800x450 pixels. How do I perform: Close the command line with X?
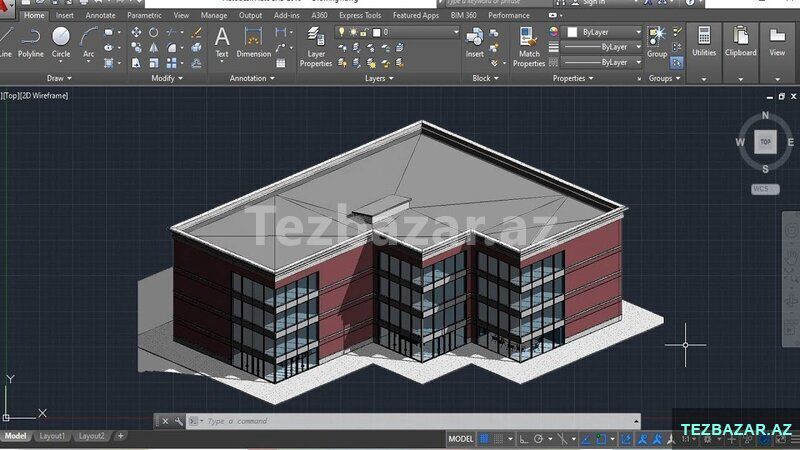pos(165,421)
